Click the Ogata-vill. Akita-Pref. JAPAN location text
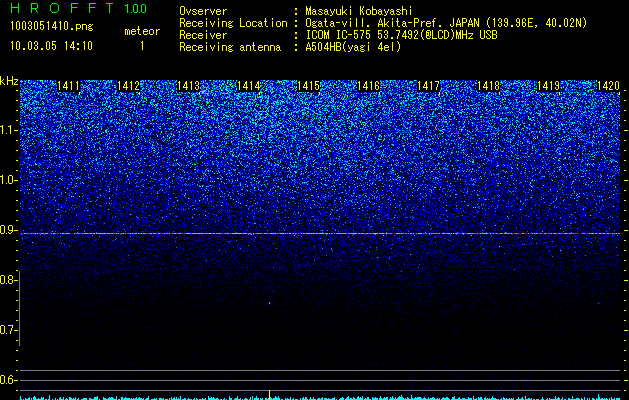The width and height of the screenshot is (629, 400). pos(444,23)
